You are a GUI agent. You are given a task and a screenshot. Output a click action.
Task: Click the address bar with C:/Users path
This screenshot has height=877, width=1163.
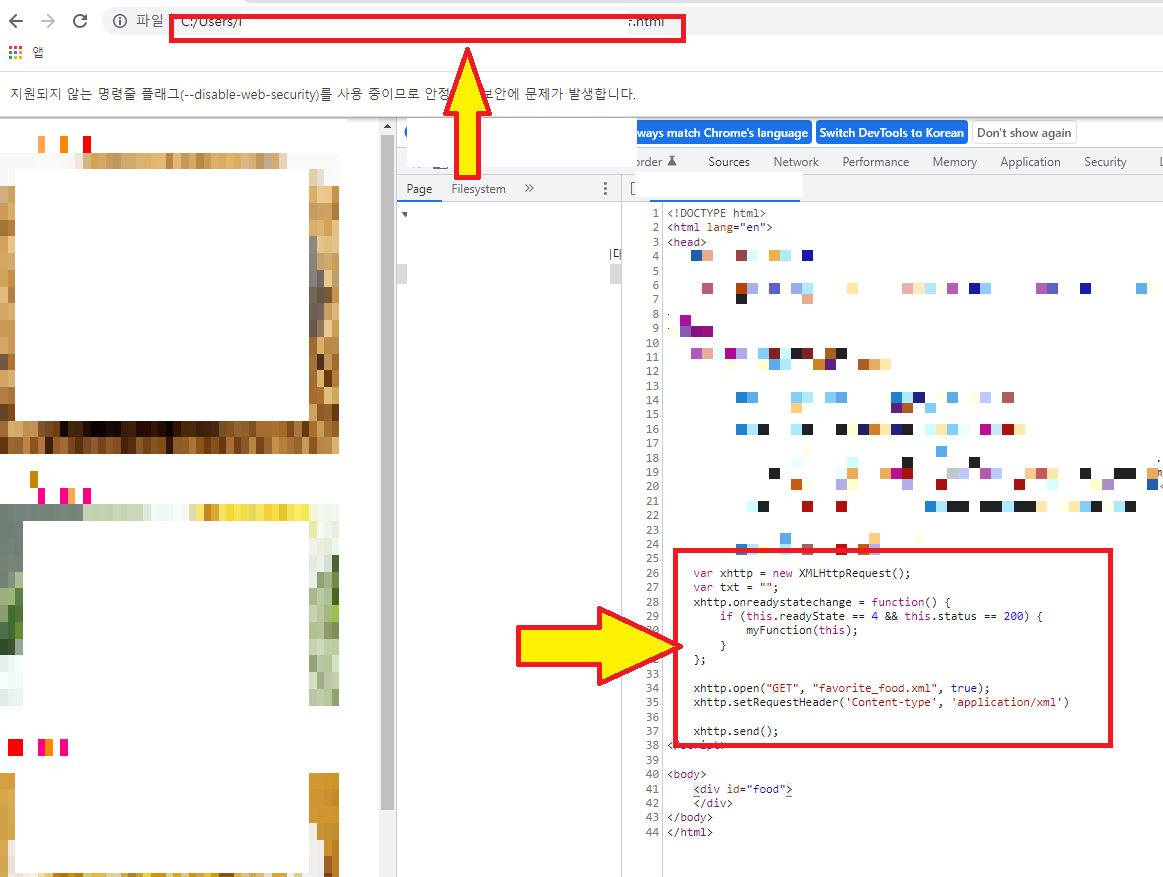point(426,22)
